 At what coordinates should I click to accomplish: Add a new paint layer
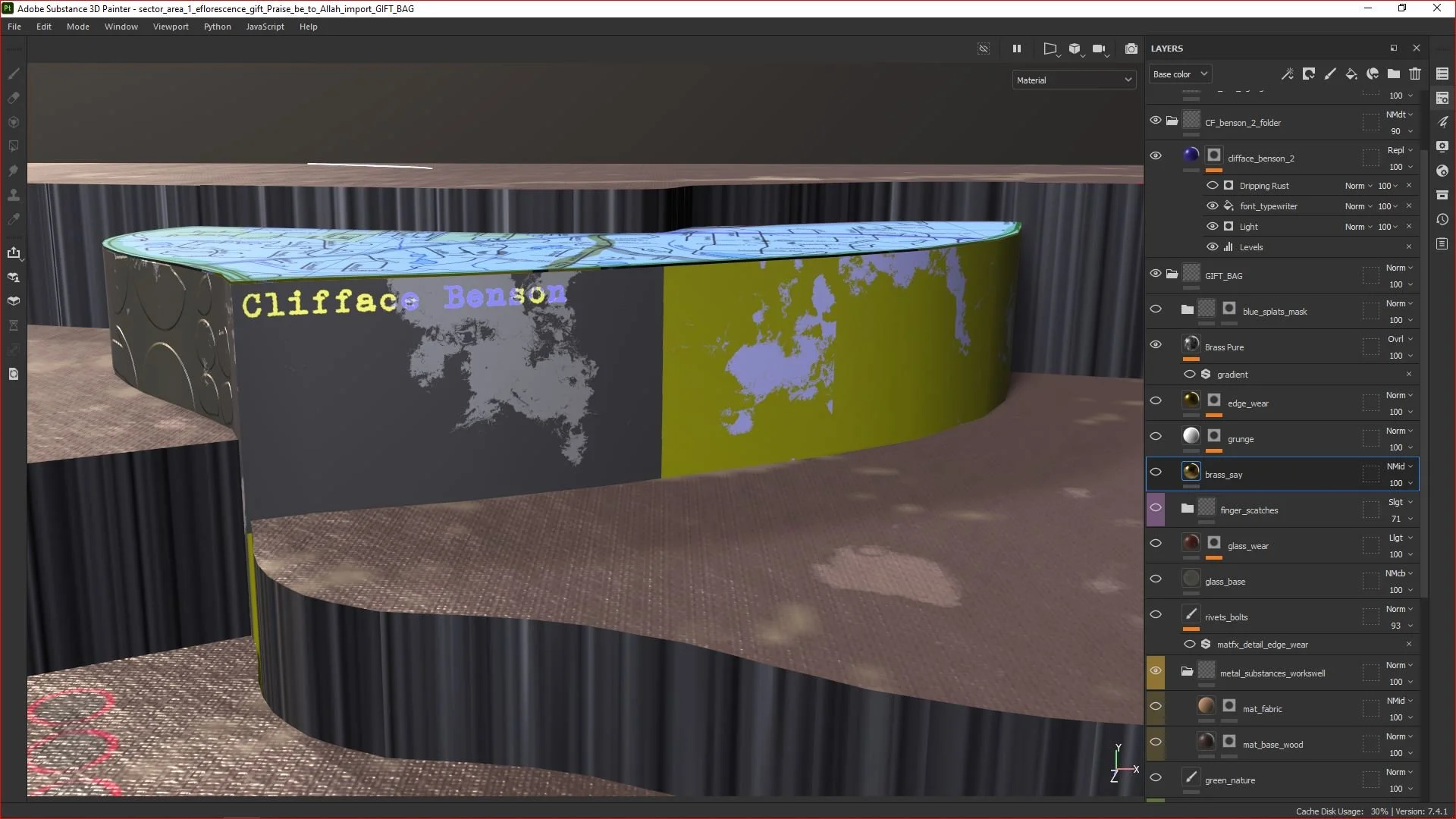tap(1330, 74)
